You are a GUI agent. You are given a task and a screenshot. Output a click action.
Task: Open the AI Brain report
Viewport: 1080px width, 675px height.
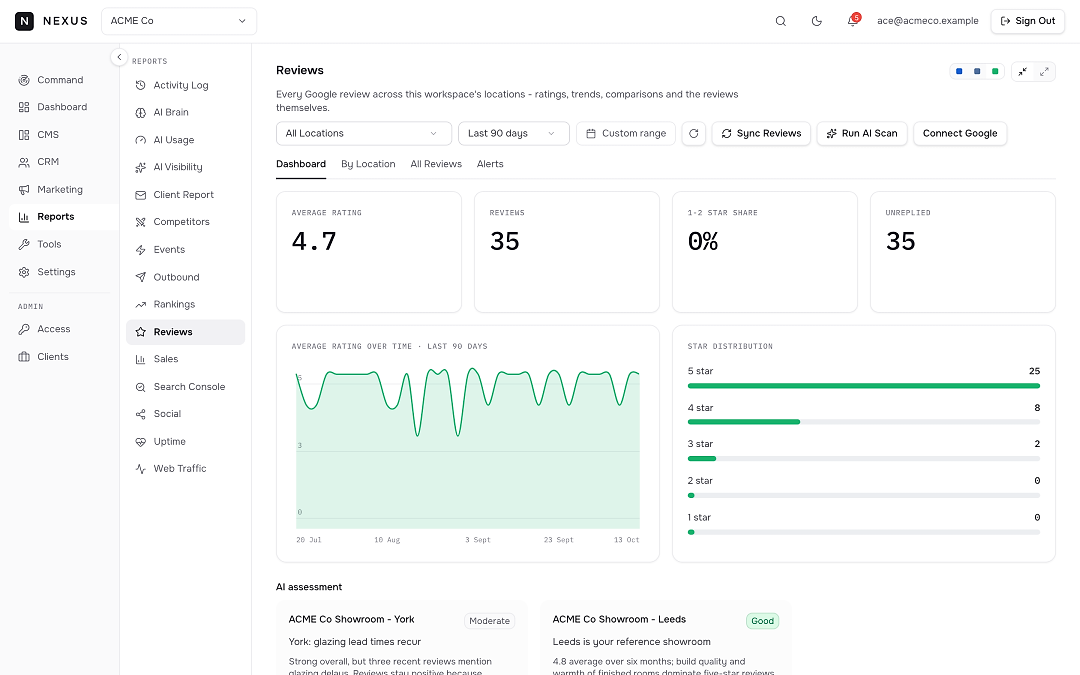pyautogui.click(x=185, y=112)
